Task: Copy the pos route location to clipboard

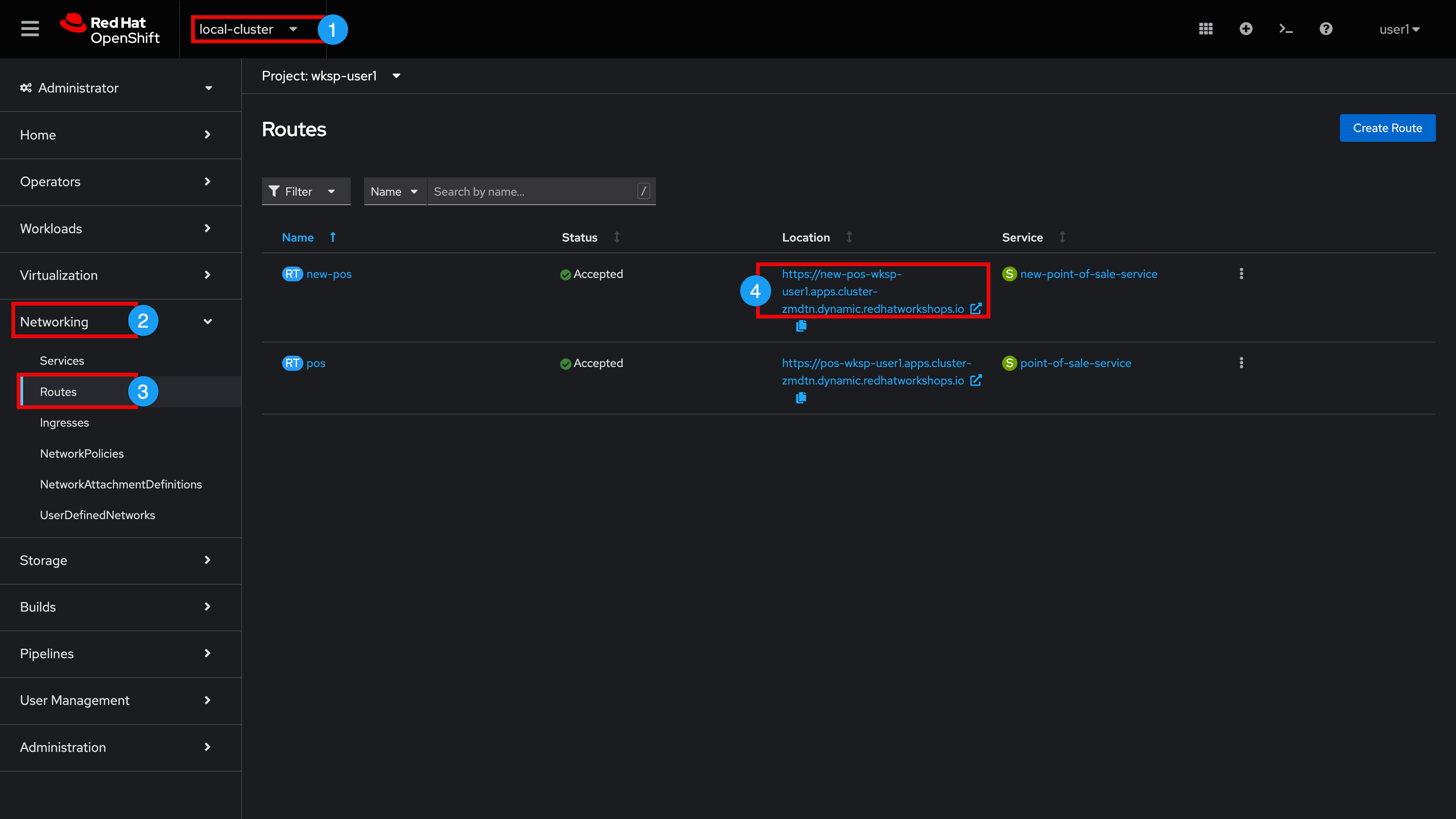Action: [801, 398]
